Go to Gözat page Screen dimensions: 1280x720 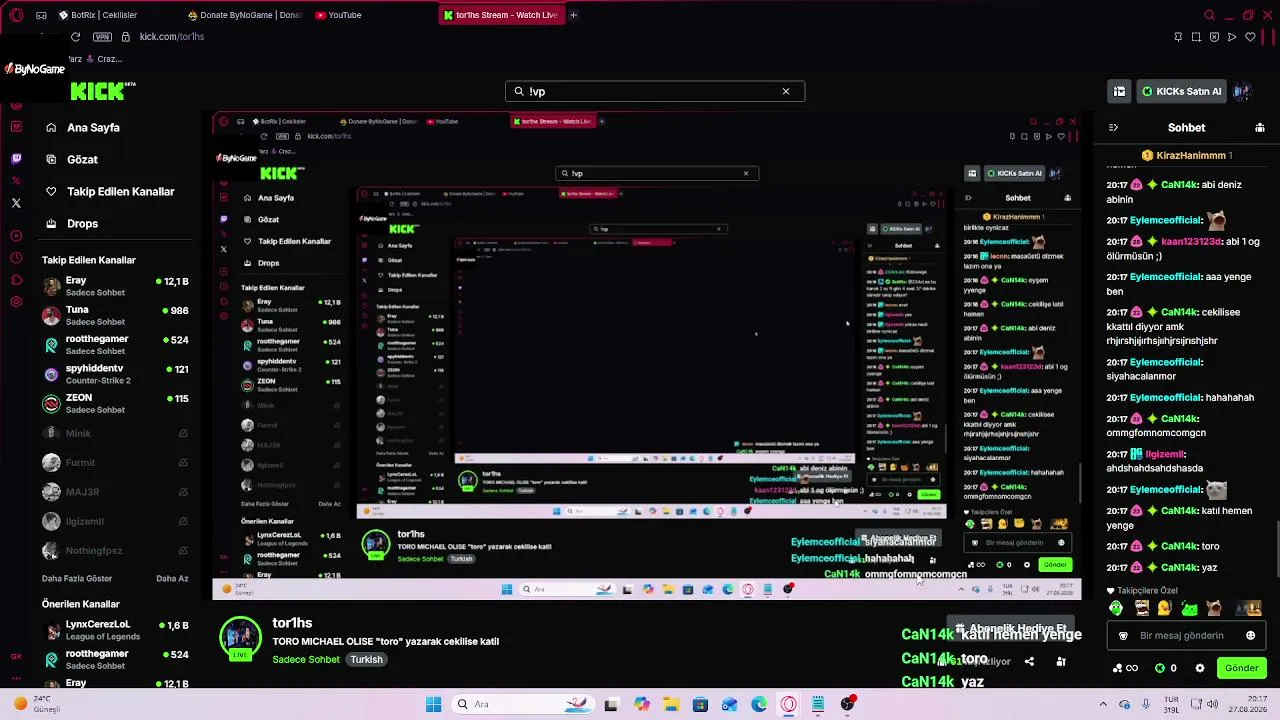coord(82,159)
